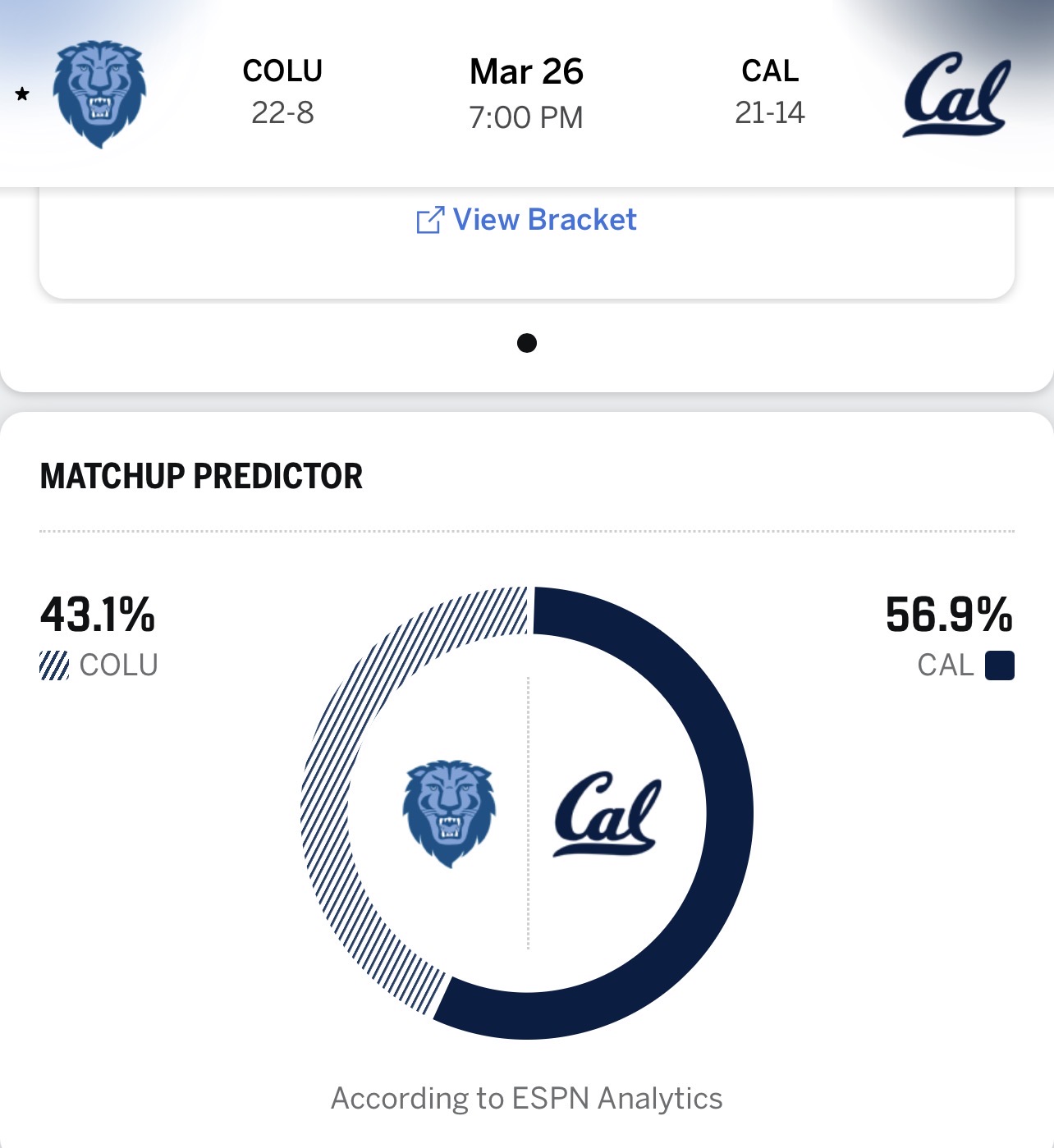Viewport: 1054px width, 1148px height.
Task: Click the 56.9% Cal win probability
Action: tap(948, 615)
